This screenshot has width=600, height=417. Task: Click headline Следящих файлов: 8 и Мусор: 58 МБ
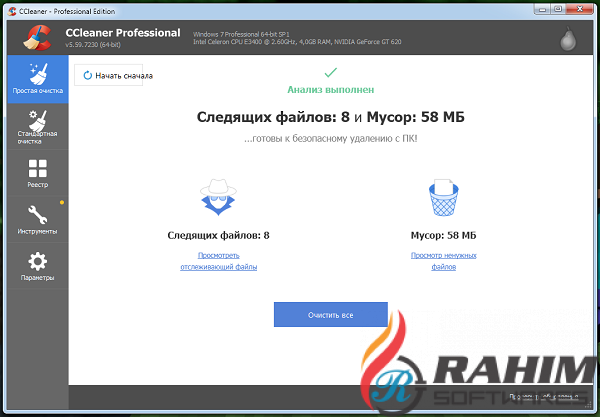click(x=331, y=117)
